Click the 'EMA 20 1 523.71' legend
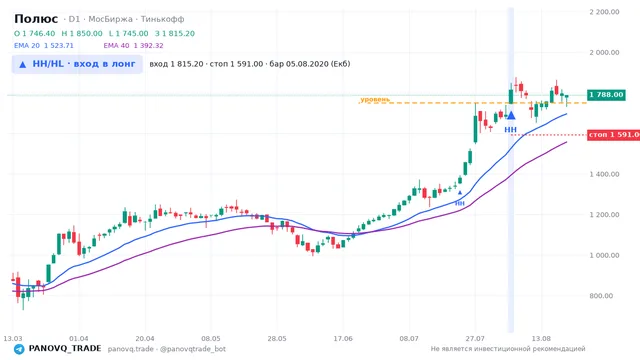640x360 pixels. pyautogui.click(x=44, y=46)
